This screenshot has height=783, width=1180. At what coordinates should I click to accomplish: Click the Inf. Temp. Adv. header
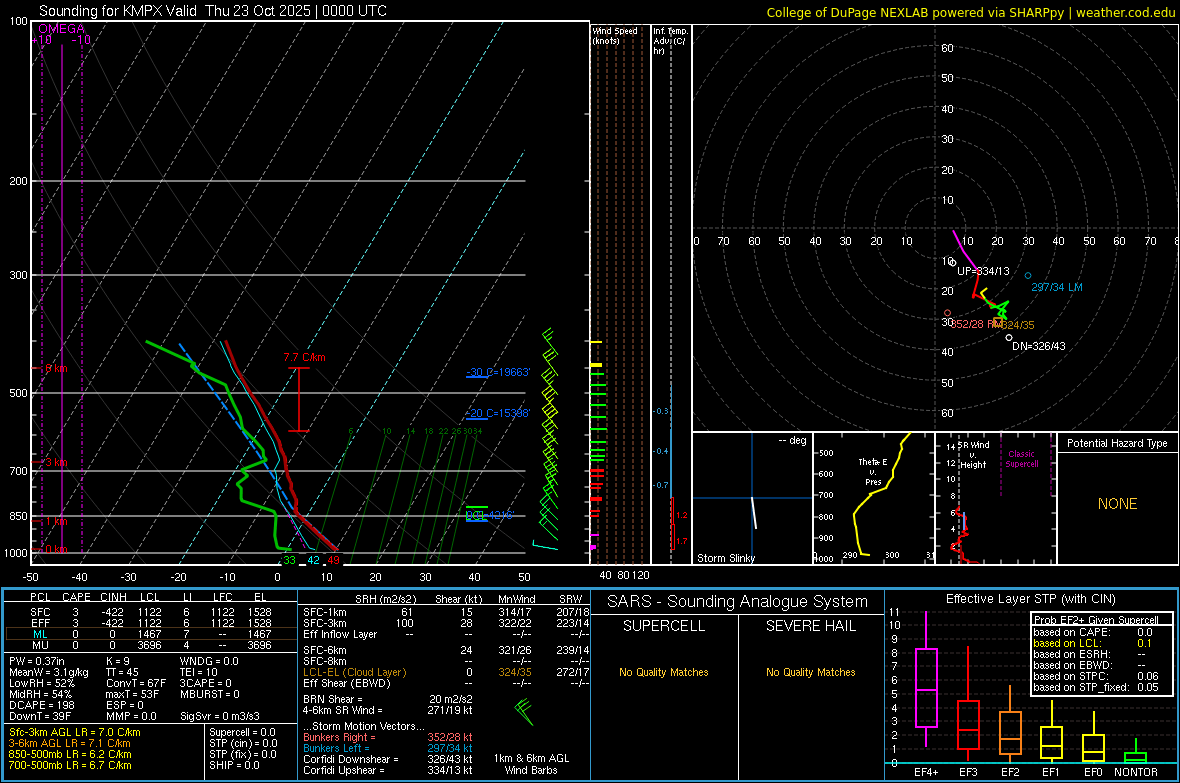[670, 41]
